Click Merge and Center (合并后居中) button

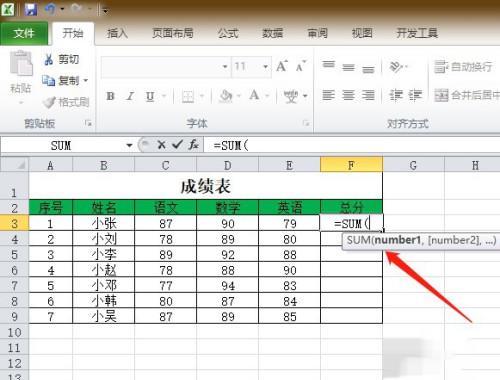coord(467,95)
